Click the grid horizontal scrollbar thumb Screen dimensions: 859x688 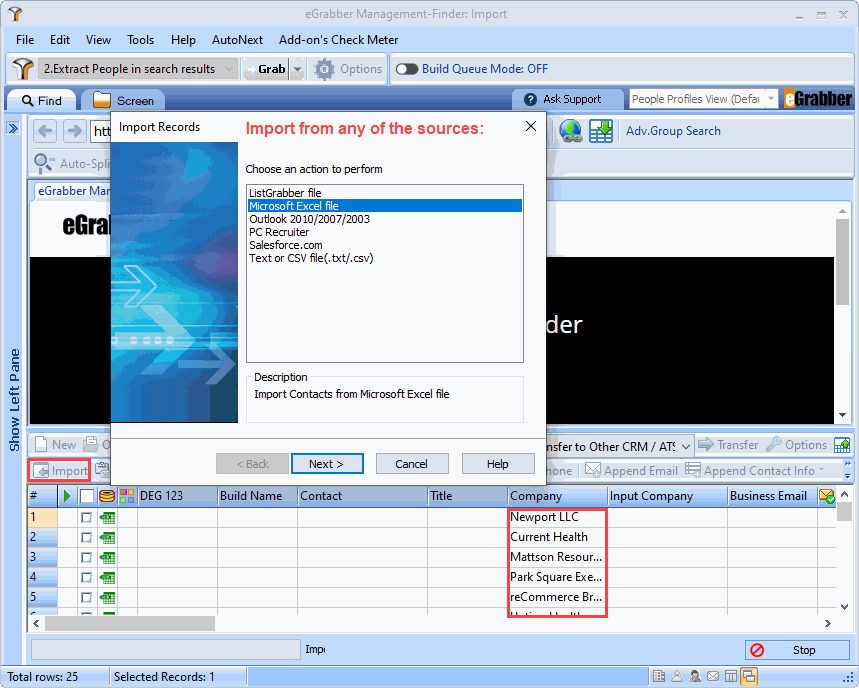click(130, 623)
